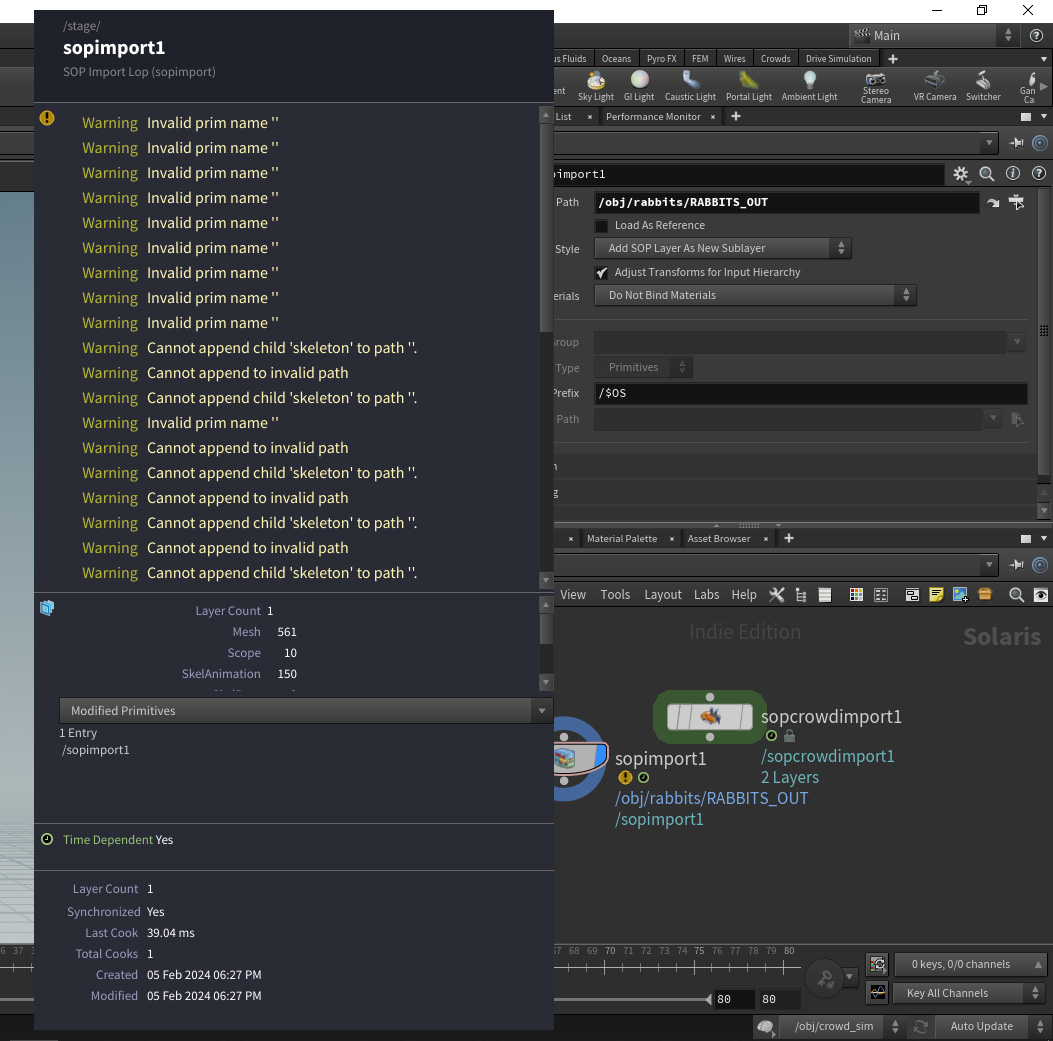This screenshot has width=1053, height=1041.
Task: Add a Portal Light from shelf
Action: [748, 86]
